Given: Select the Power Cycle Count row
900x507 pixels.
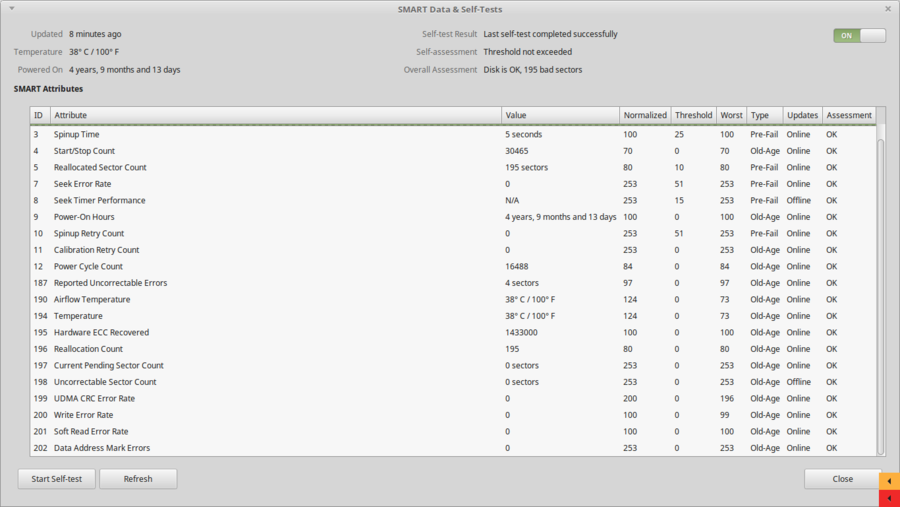Looking at the screenshot, I should 453,266.
